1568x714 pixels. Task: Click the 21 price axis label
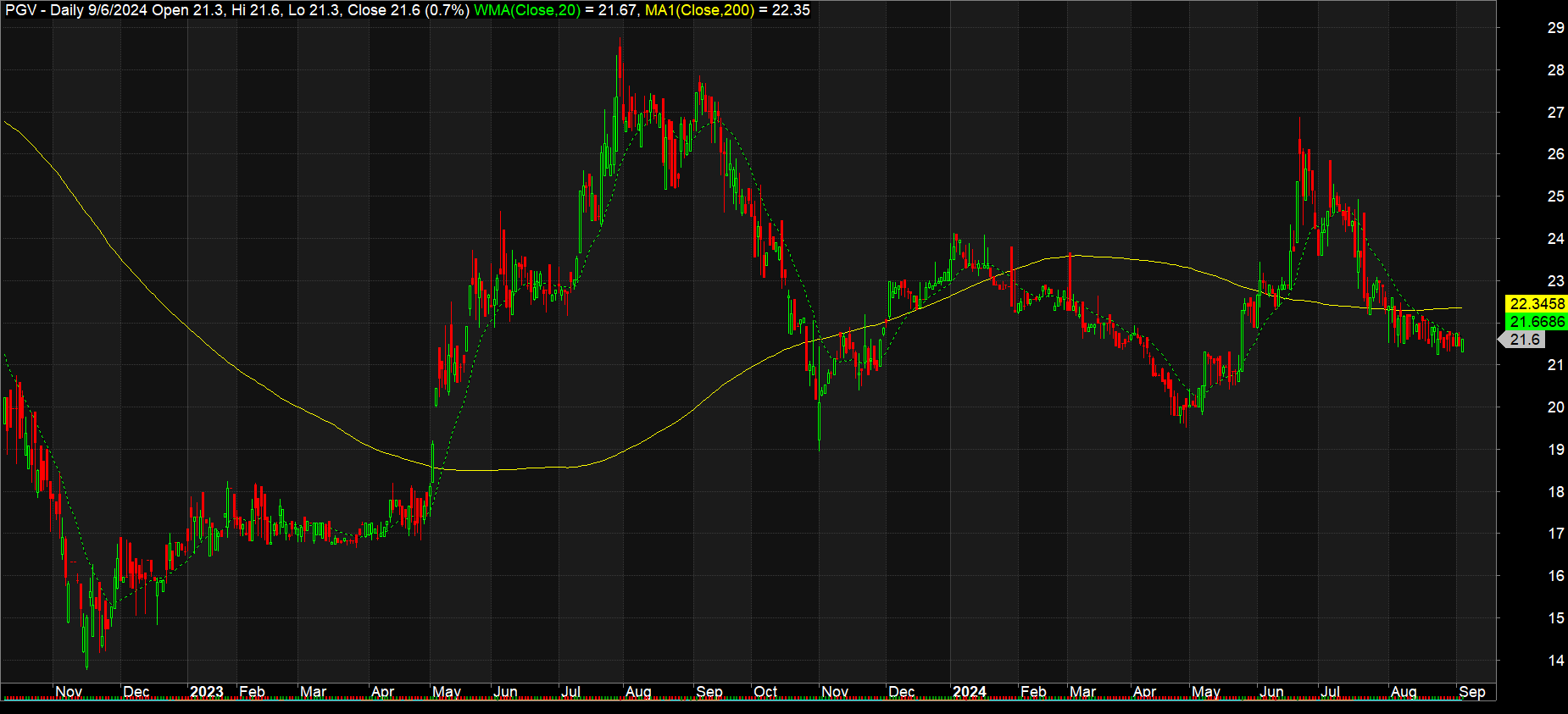pyautogui.click(x=1556, y=364)
